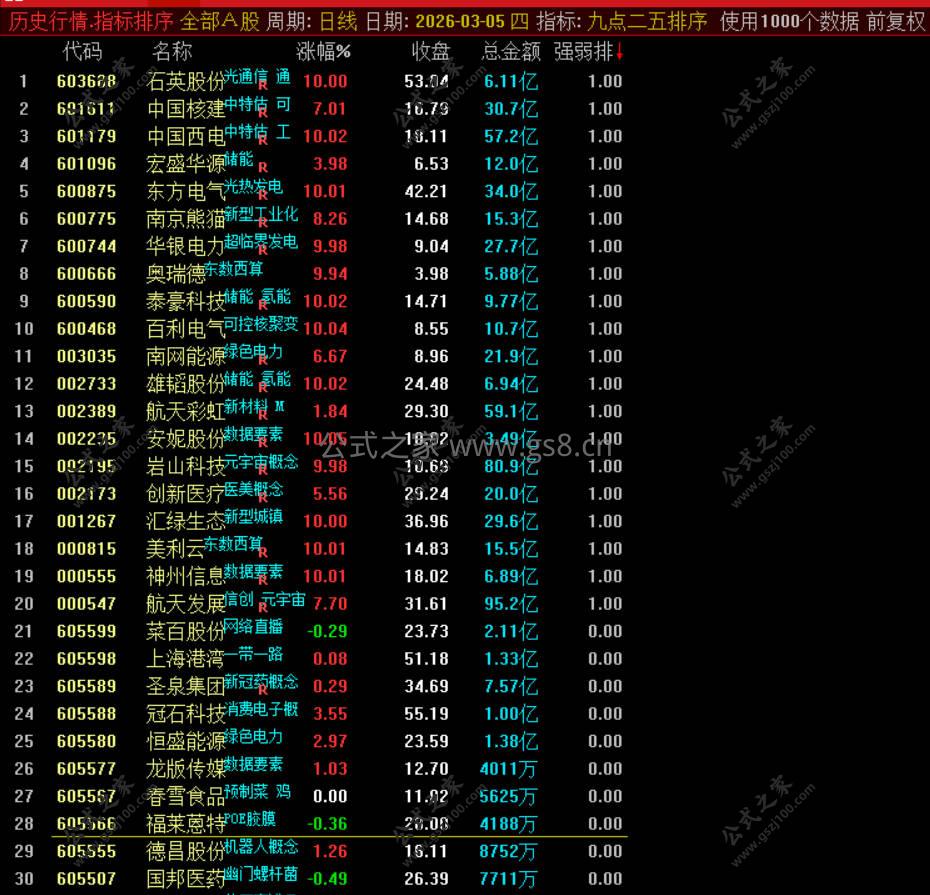
Task: Click the R marker on the 宏盛华源 row
Action: (263, 168)
